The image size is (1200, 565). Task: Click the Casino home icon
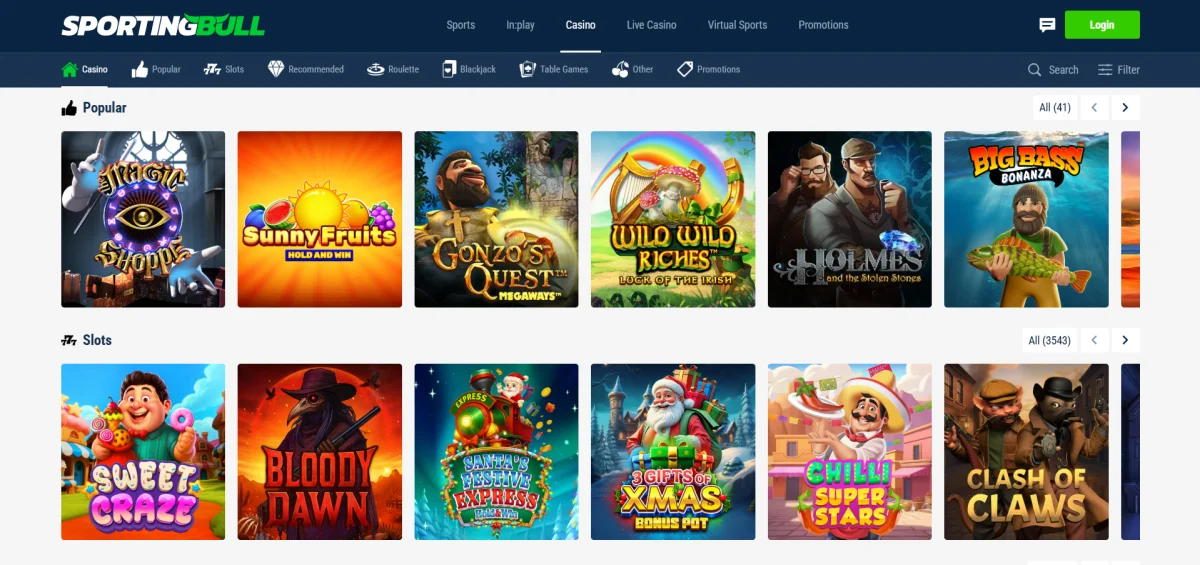click(x=69, y=69)
